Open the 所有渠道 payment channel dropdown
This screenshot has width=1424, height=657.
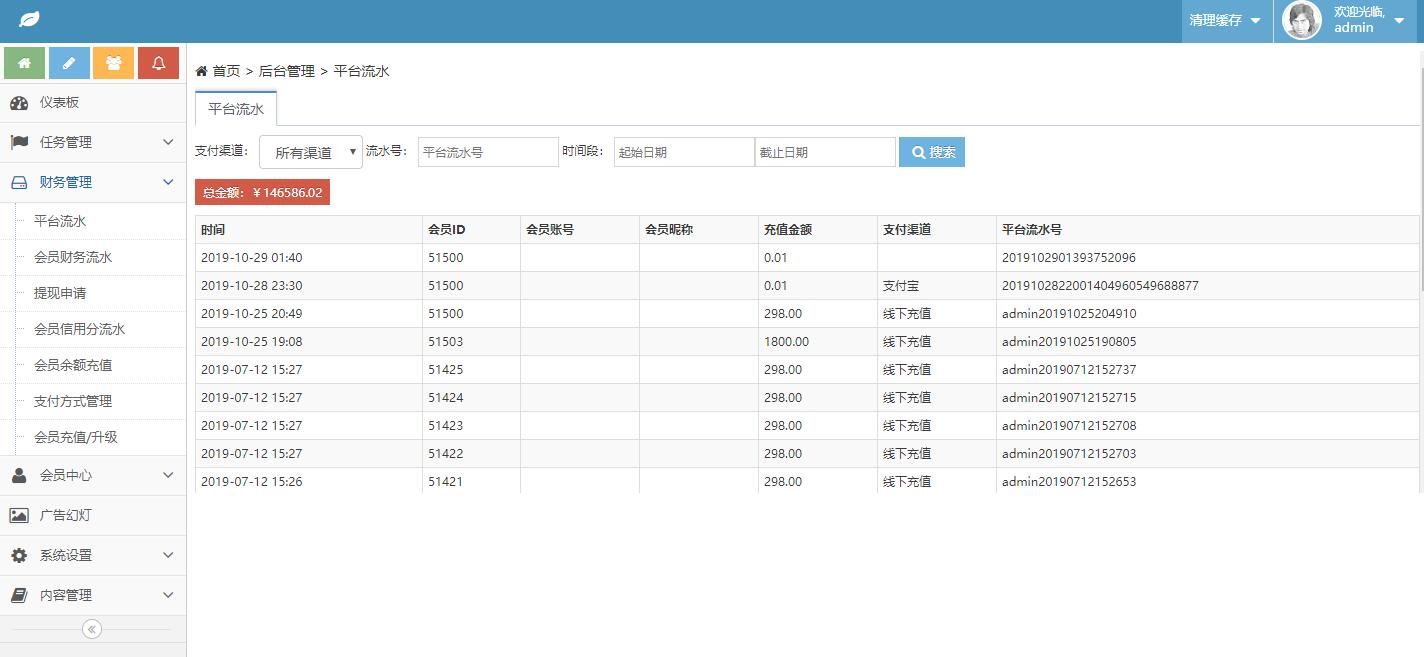[310, 151]
